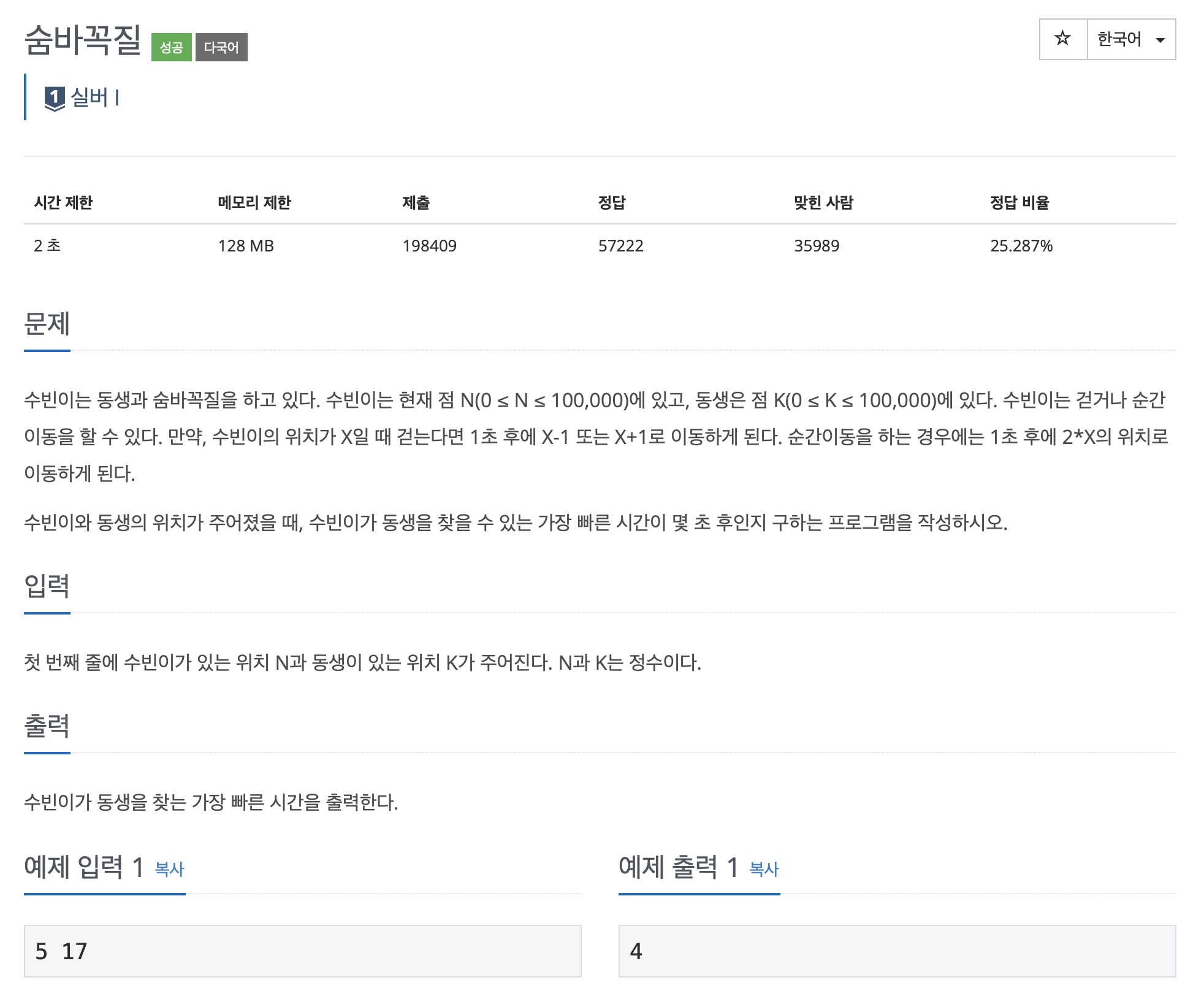The height and width of the screenshot is (996, 1204).
Task: Copy example output 1 via 복사
Action: click(x=764, y=869)
